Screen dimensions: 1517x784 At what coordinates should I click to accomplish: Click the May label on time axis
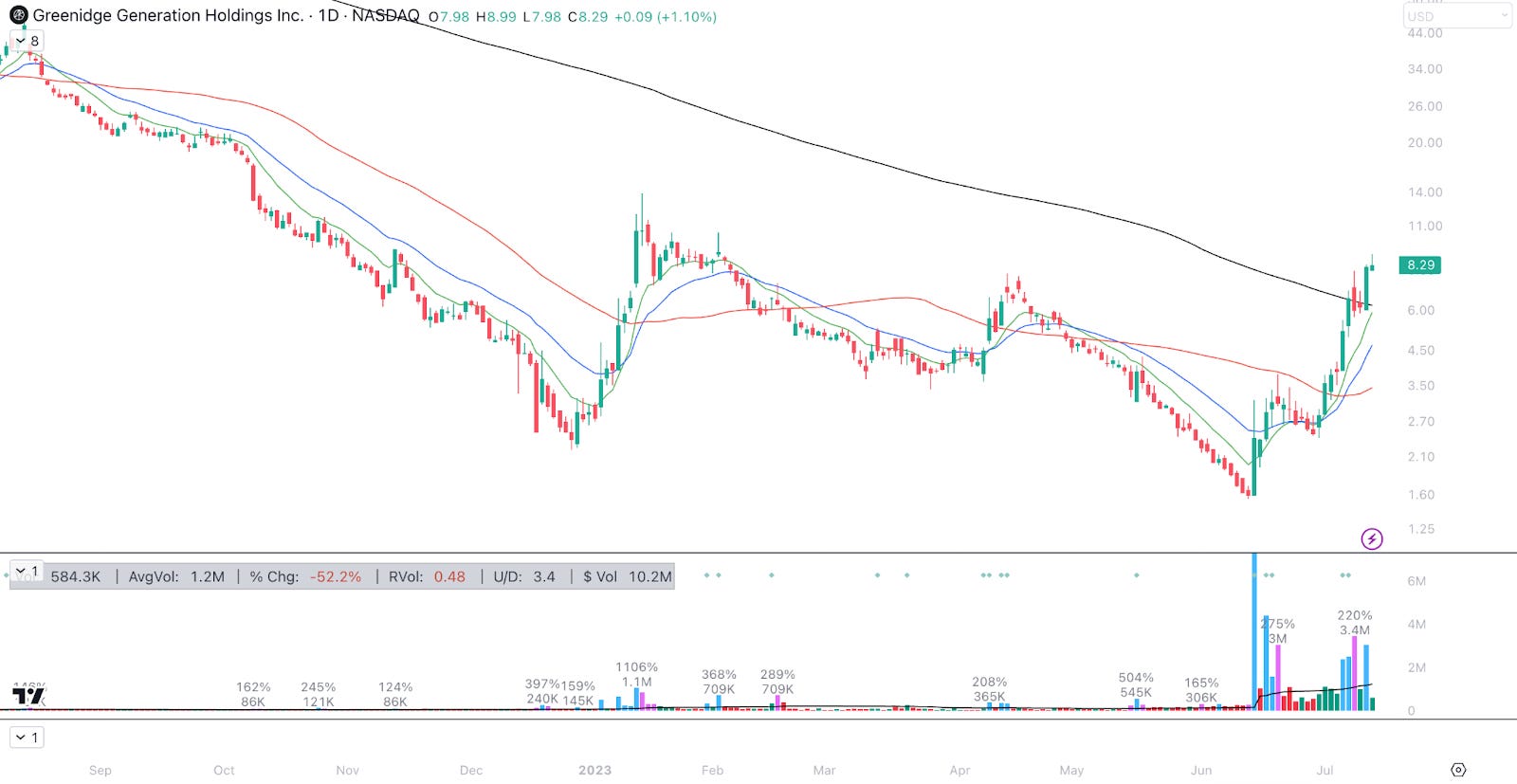(x=1071, y=770)
